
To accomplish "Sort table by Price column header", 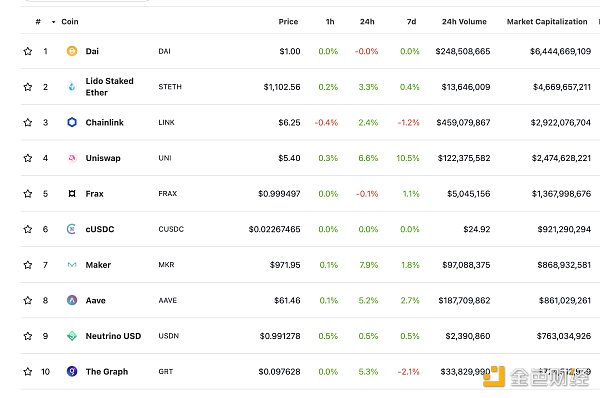I will click(x=288, y=22).
